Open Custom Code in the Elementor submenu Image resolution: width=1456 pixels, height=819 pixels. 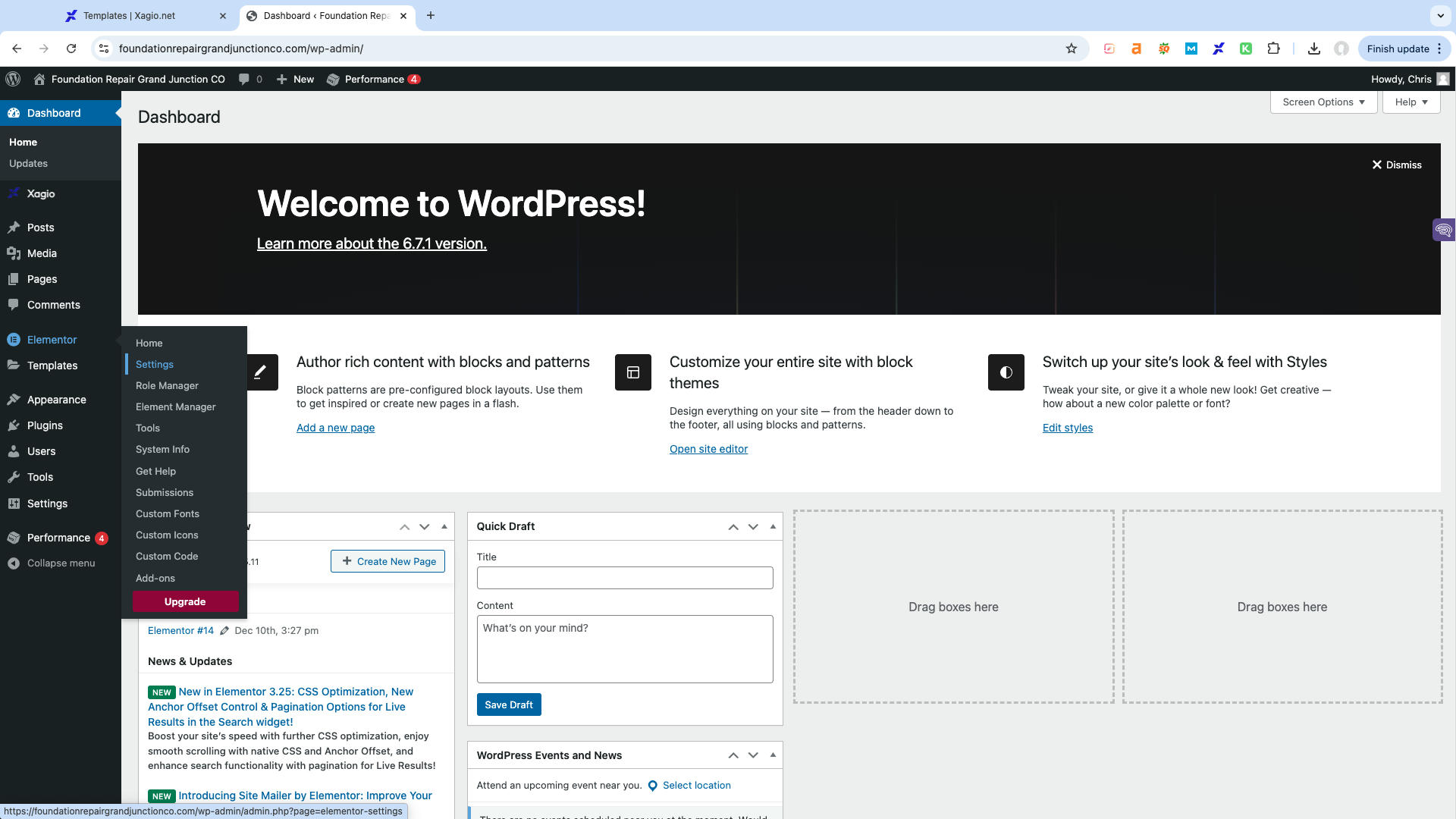167,557
